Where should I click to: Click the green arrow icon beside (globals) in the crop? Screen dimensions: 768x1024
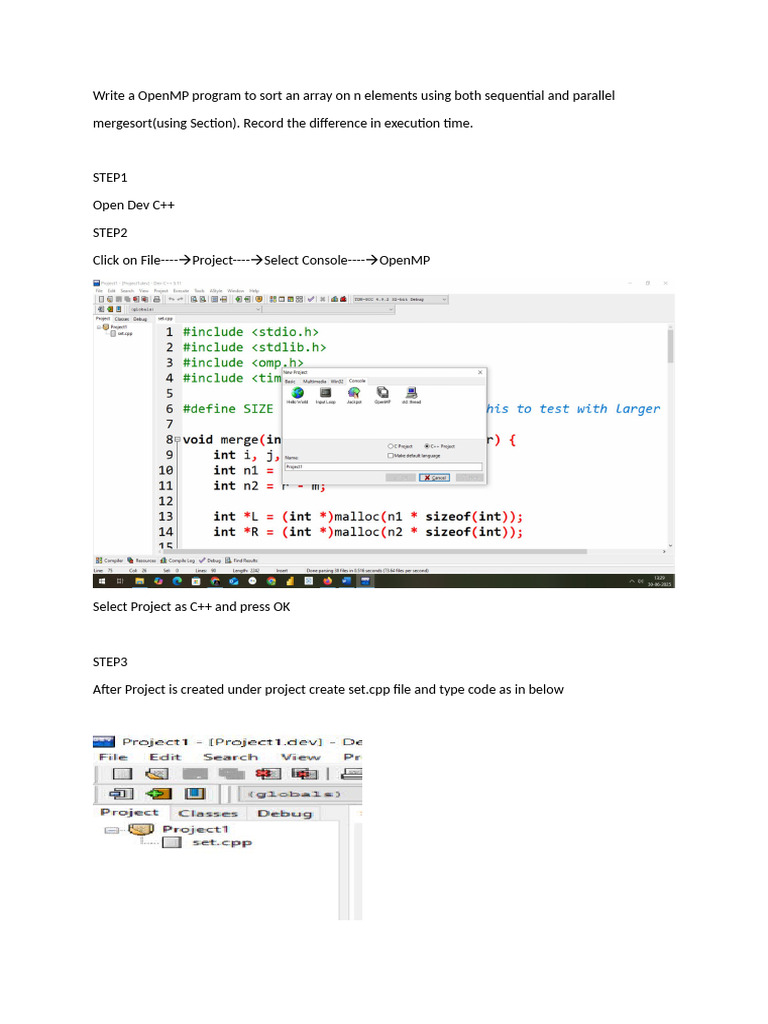point(159,793)
